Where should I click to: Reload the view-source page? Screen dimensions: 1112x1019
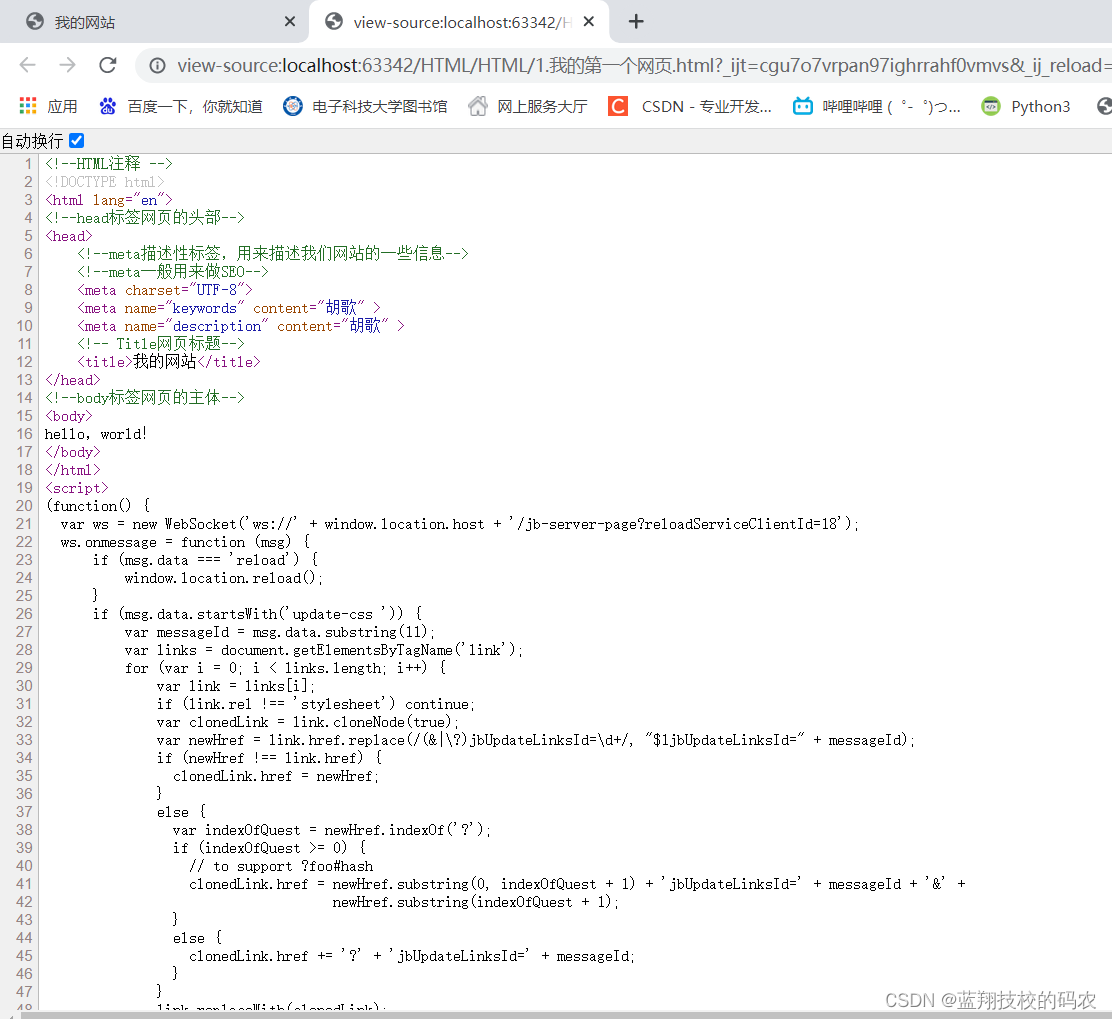pos(108,65)
